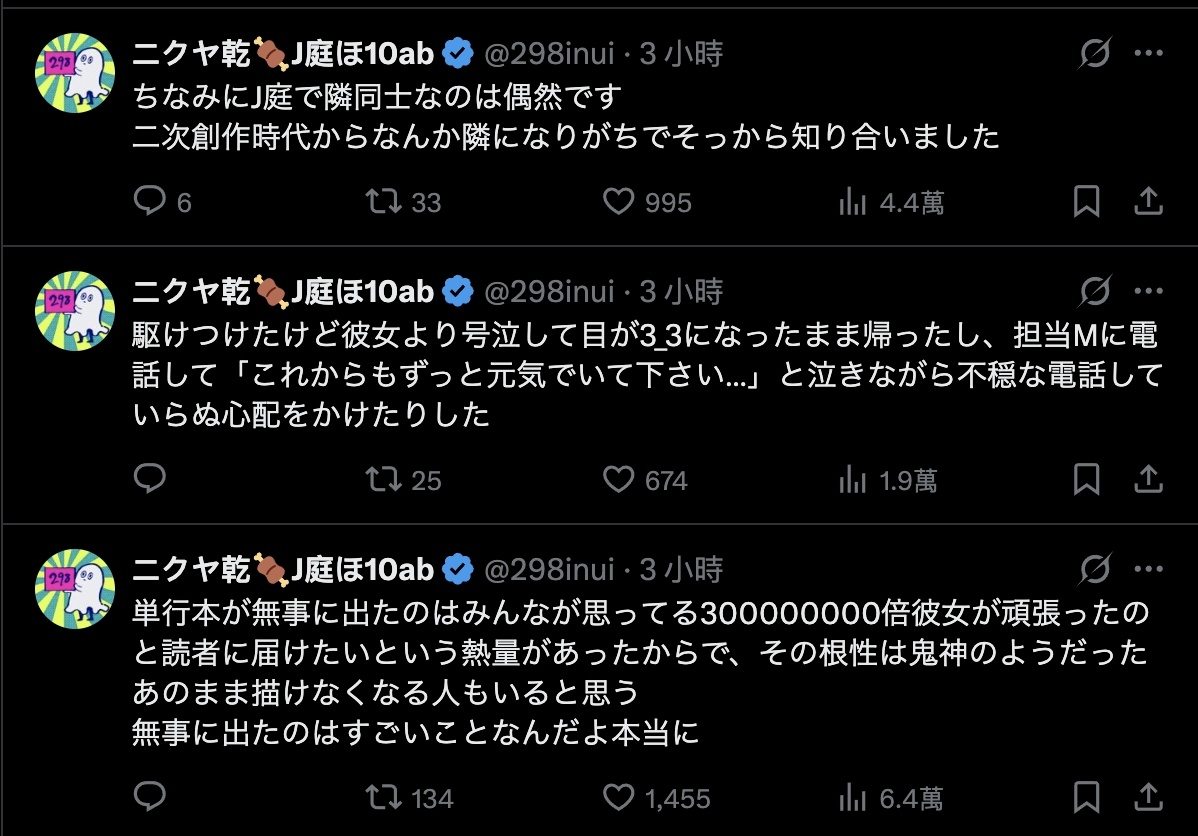Like the tweet with 674 likes
The height and width of the screenshot is (836, 1198).
[x=620, y=480]
